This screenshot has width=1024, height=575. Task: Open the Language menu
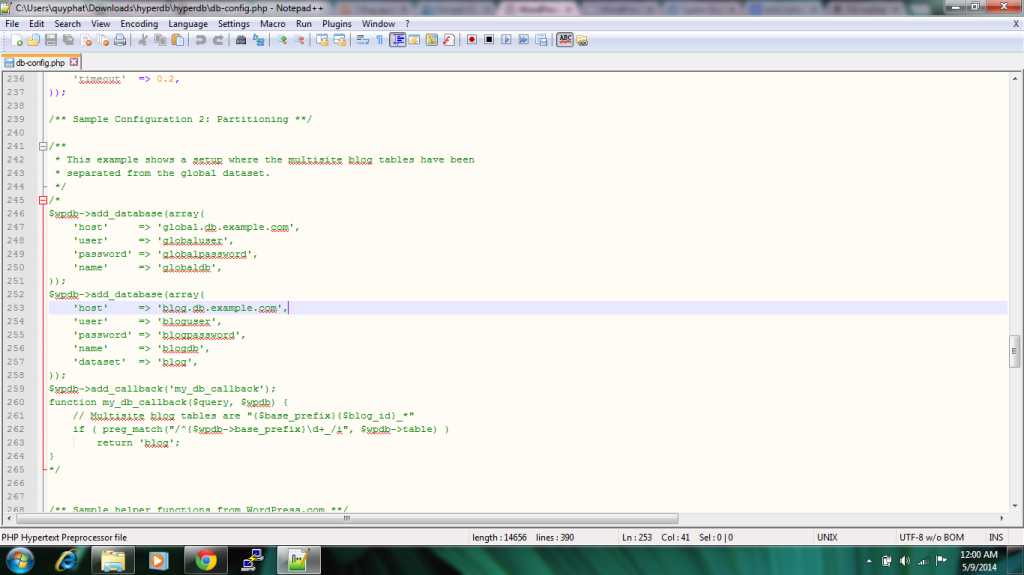(x=188, y=24)
